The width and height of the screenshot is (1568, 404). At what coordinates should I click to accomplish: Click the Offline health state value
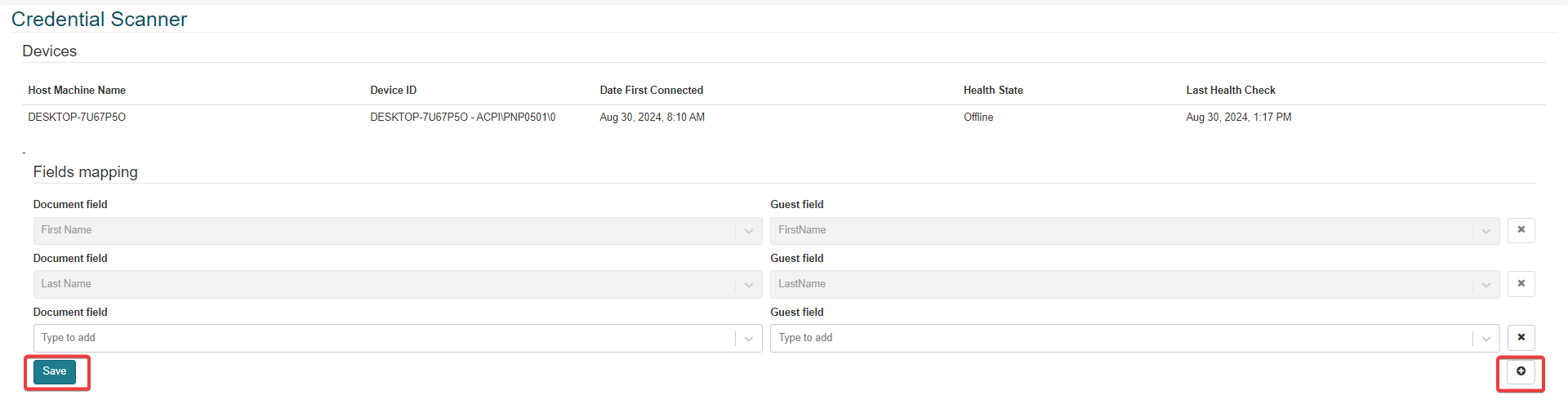pyautogui.click(x=978, y=118)
